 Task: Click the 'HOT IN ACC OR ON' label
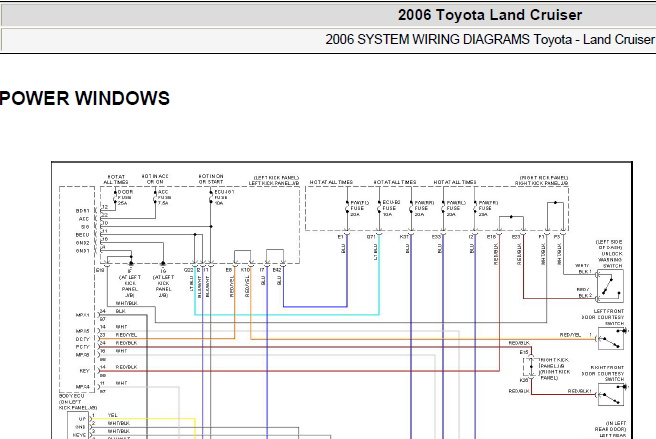coord(155,179)
